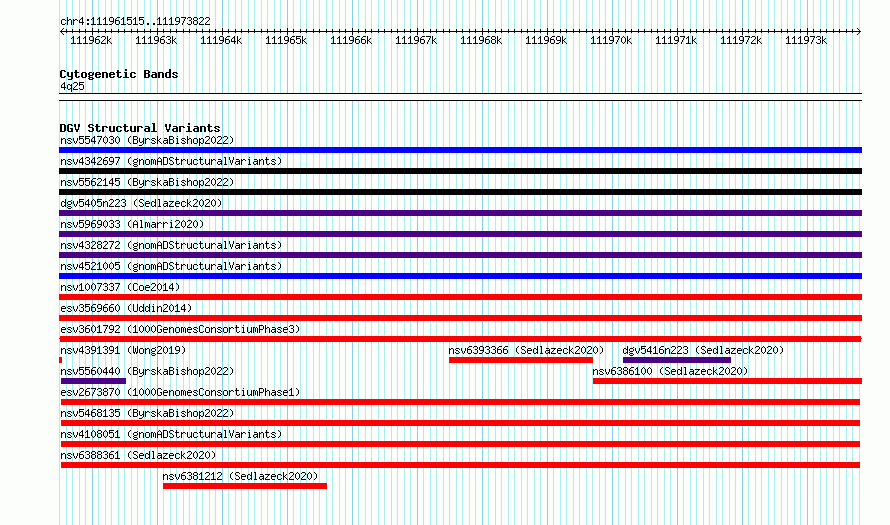Click the red bar under nsv4108051
Image resolution: width=890 pixels, height=525 pixels.
460,444
